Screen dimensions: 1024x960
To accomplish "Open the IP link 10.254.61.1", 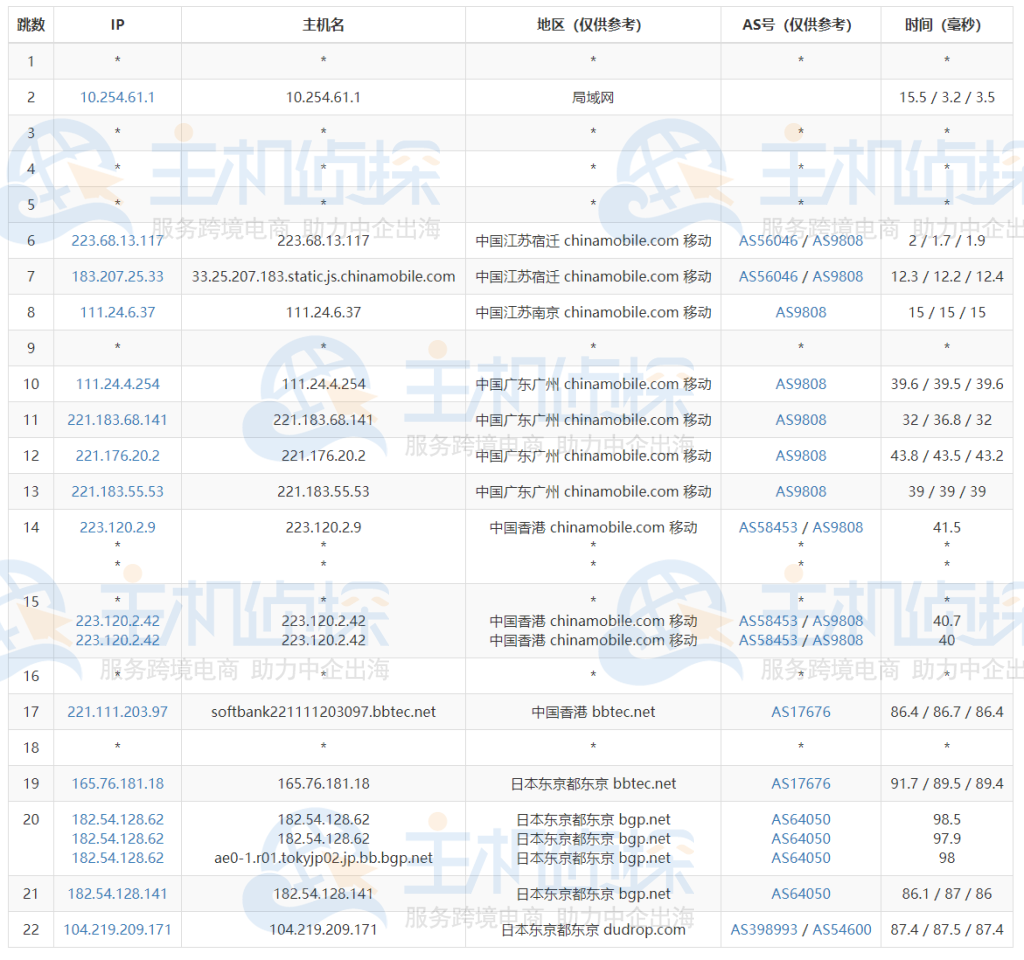I will coord(117,97).
